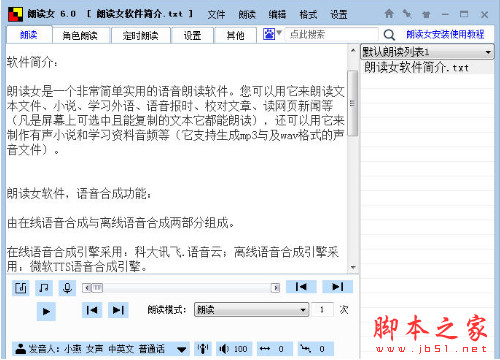Click the progress slider's left arrow

(87, 288)
